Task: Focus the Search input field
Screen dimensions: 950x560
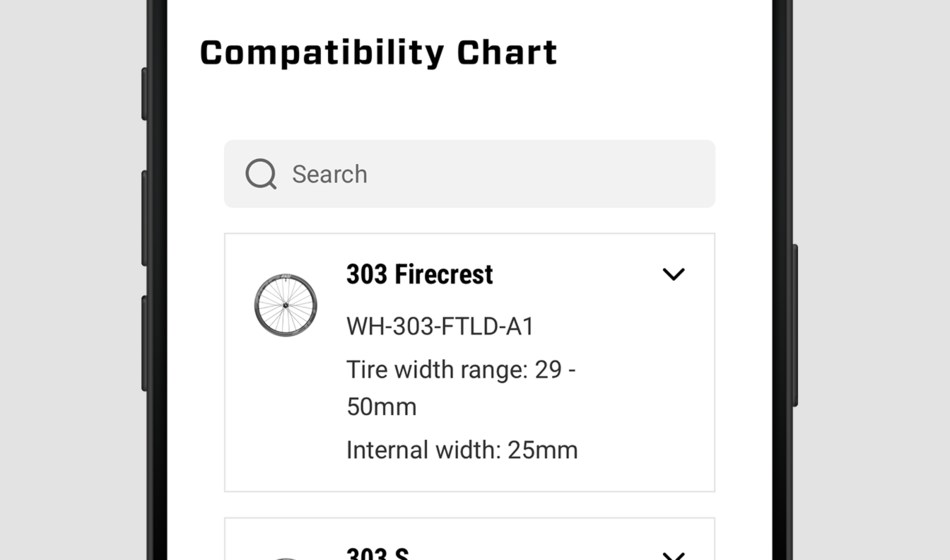Action: point(470,174)
